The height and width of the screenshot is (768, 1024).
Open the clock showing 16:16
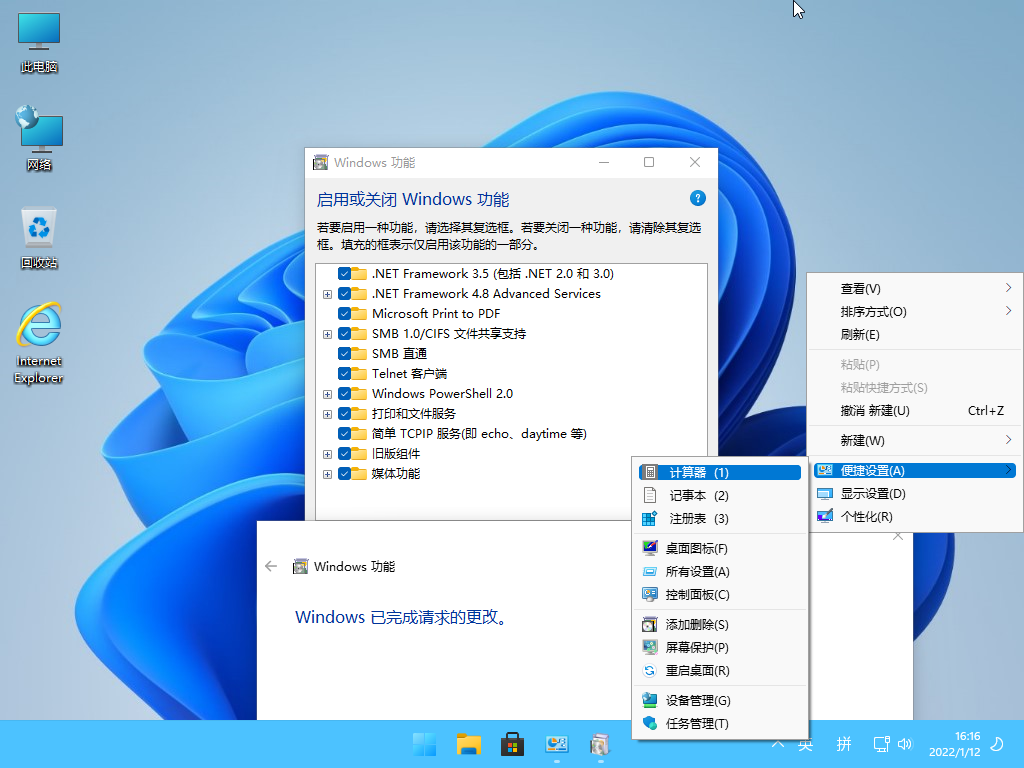tap(955, 744)
